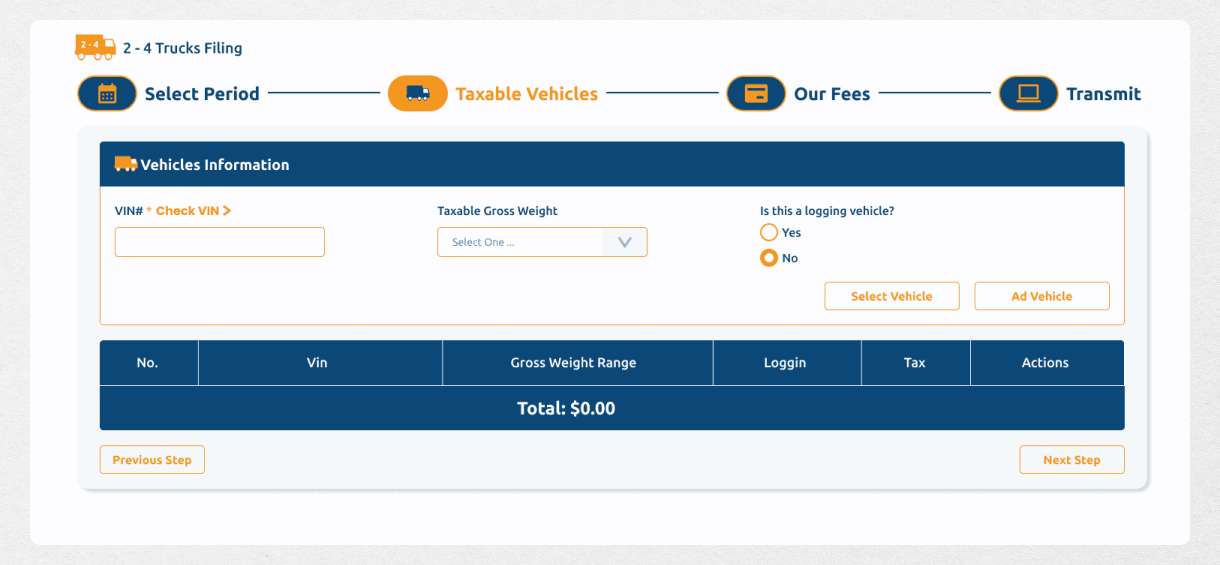Click the dropdown chevron arrow for gross weight
Viewport: 1220px width, 565px height.
[x=625, y=242]
